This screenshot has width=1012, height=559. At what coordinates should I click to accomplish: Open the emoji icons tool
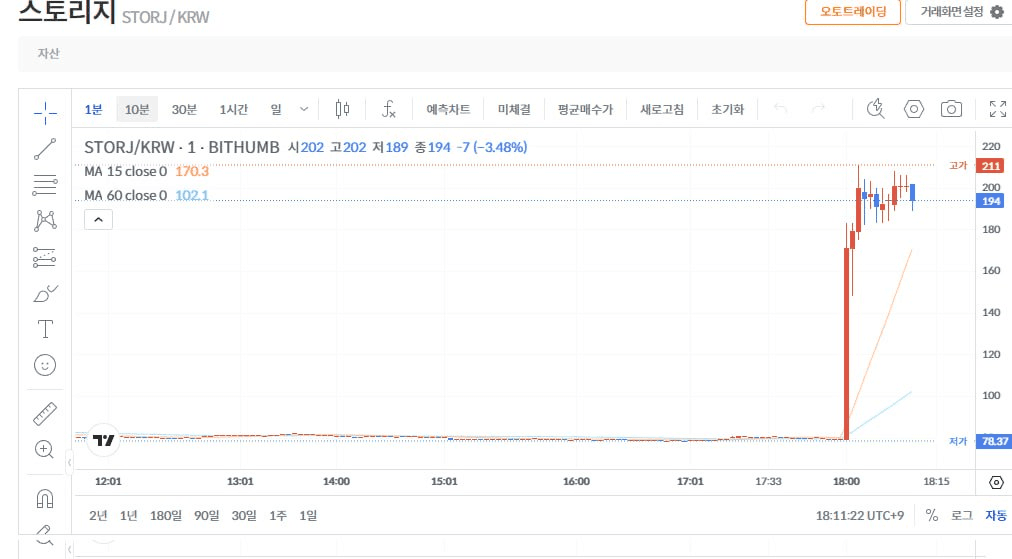click(45, 365)
